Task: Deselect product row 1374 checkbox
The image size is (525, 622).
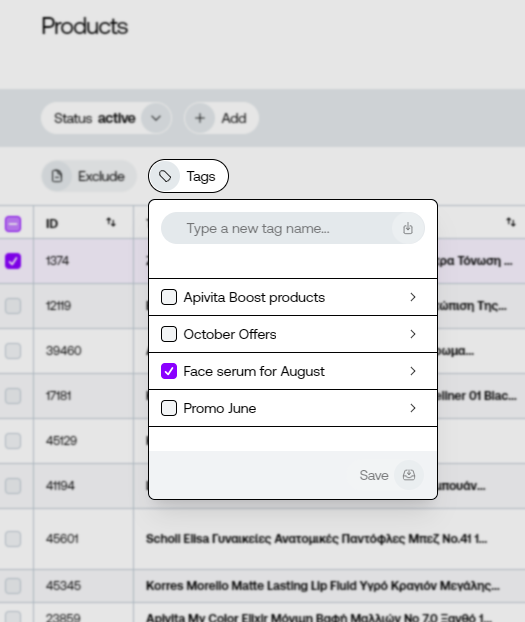Action: coord(13,261)
